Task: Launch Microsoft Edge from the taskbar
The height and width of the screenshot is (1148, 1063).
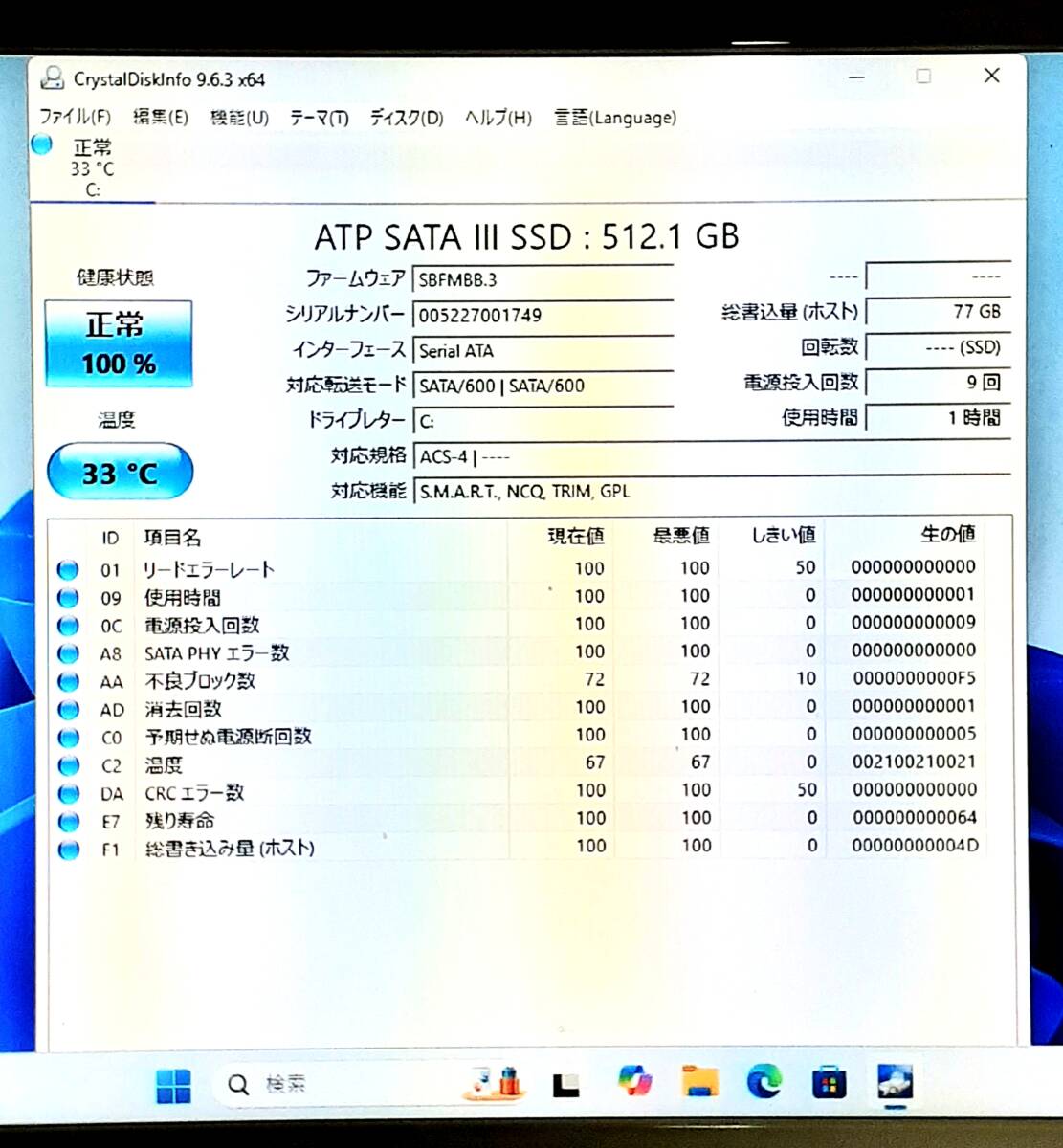Action: 764,1082
